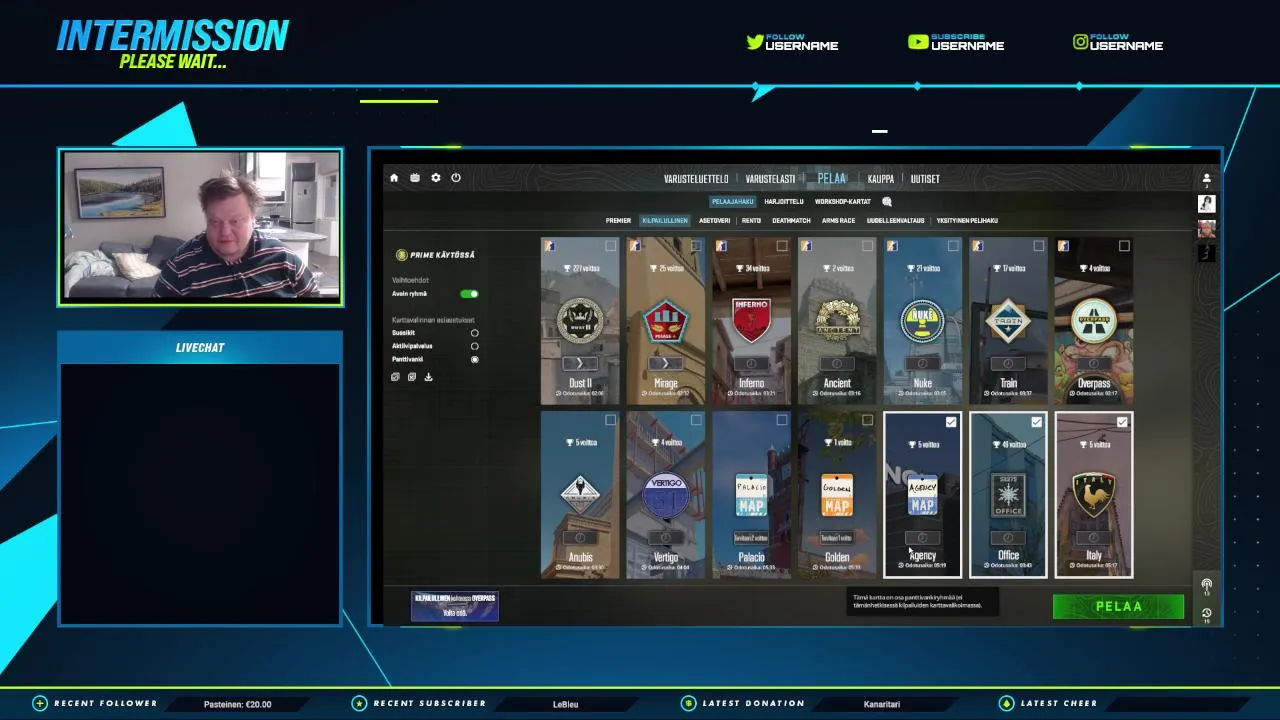Select the Premier game mode
Screen dimensions: 1280x720
pos(618,220)
